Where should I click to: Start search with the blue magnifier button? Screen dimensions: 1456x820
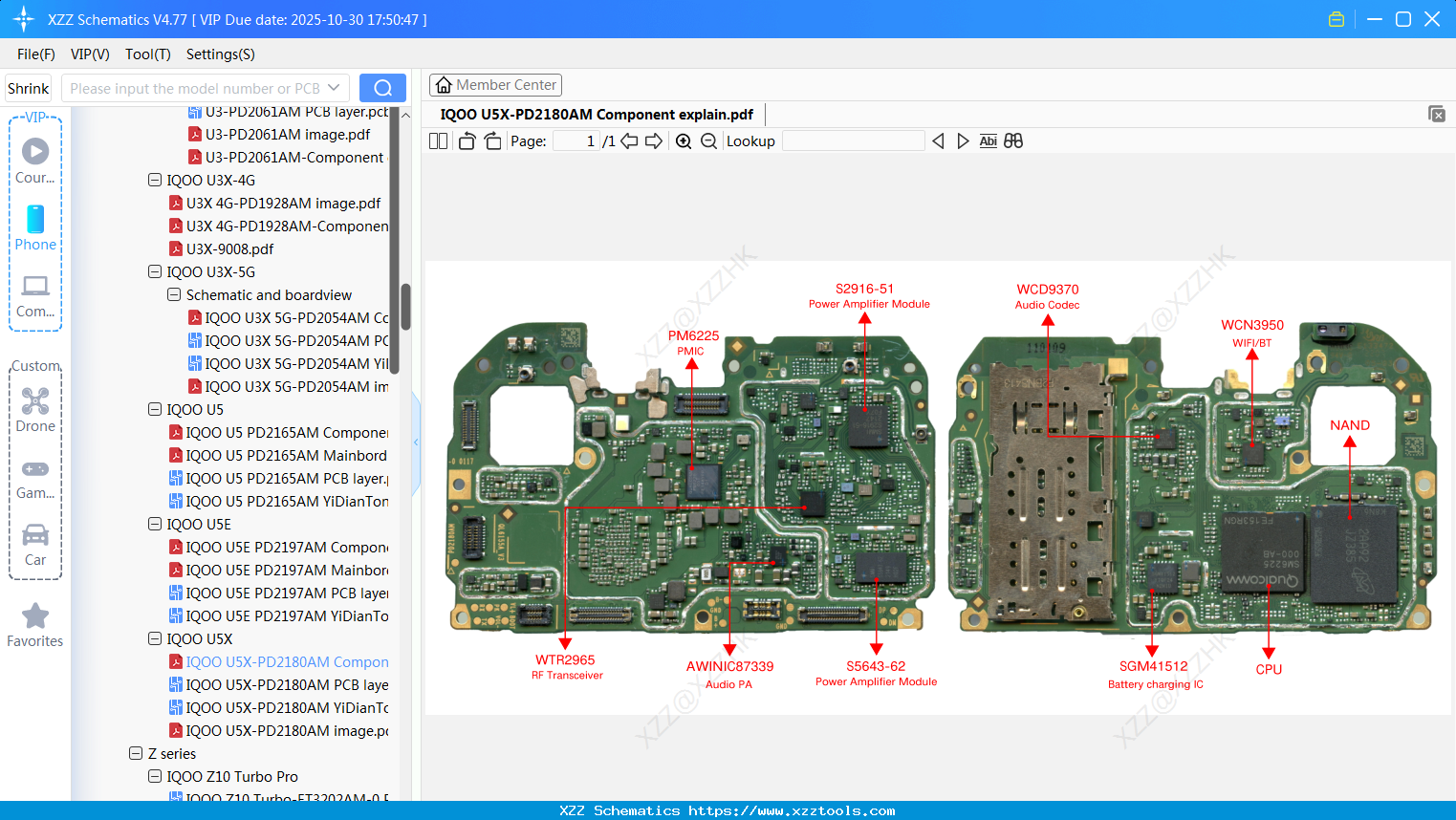tap(382, 87)
